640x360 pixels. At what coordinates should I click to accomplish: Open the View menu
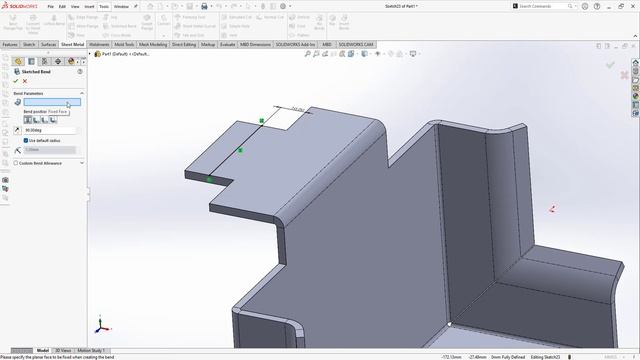pos(75,7)
